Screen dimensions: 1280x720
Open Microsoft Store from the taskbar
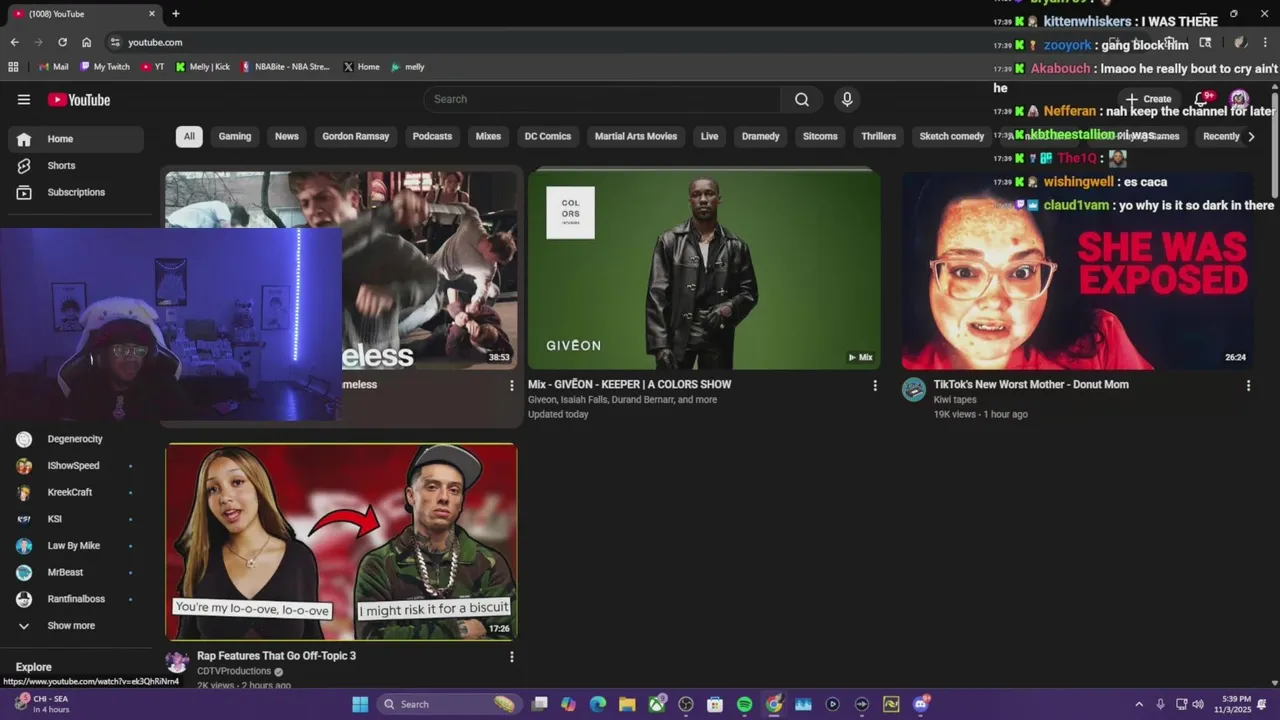pos(715,704)
